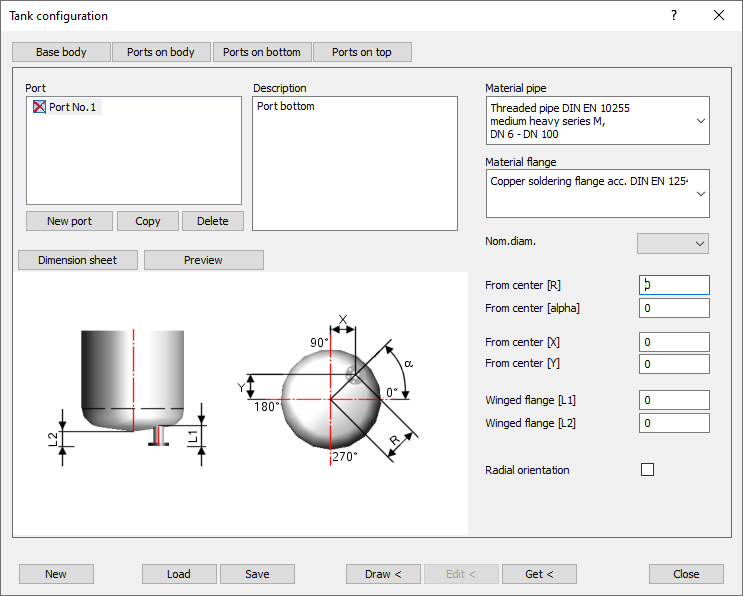Viewport: 743px width, 596px height.
Task: Switch to the Base body tab
Action: [x=61, y=52]
